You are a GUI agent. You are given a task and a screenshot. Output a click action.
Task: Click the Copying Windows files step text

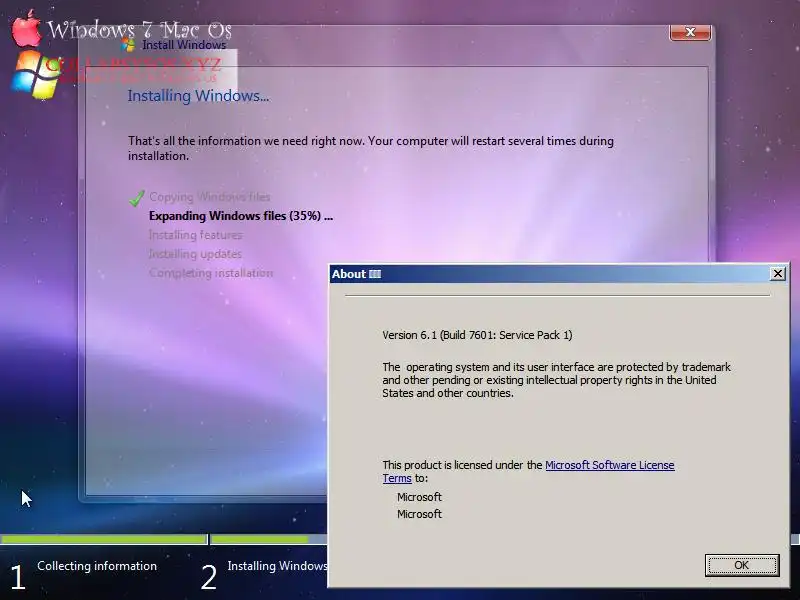click(210, 197)
